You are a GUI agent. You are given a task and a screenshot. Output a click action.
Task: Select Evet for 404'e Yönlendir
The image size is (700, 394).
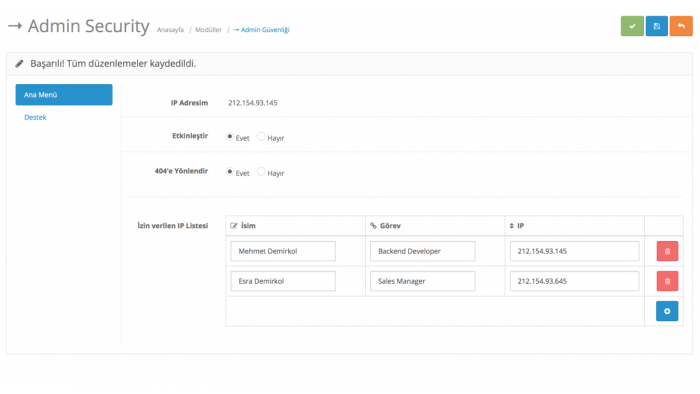click(229, 171)
